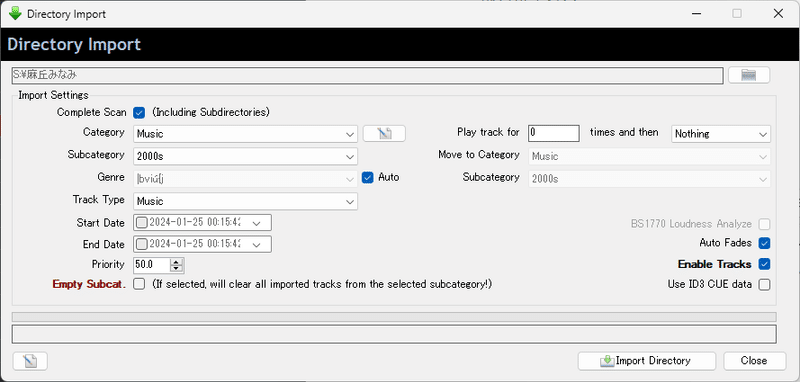This screenshot has width=800, height=382.
Task: Check the Use ID3 CUE data box
Action: point(764,285)
